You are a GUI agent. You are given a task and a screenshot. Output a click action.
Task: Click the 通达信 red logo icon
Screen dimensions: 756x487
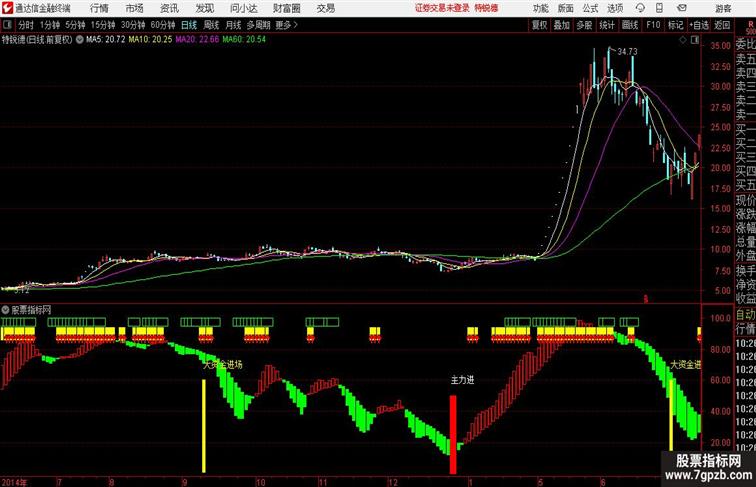tap(7, 8)
